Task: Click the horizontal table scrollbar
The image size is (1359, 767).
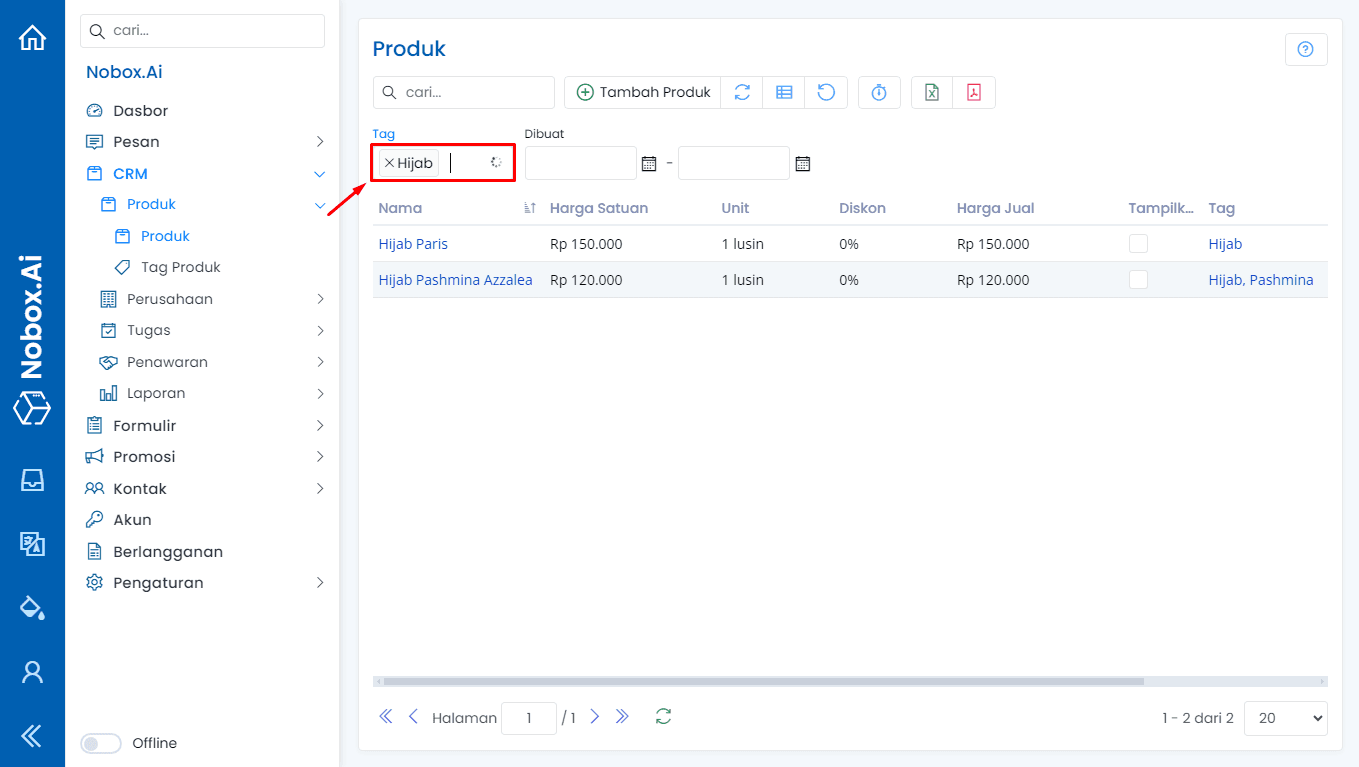Action: pos(762,681)
